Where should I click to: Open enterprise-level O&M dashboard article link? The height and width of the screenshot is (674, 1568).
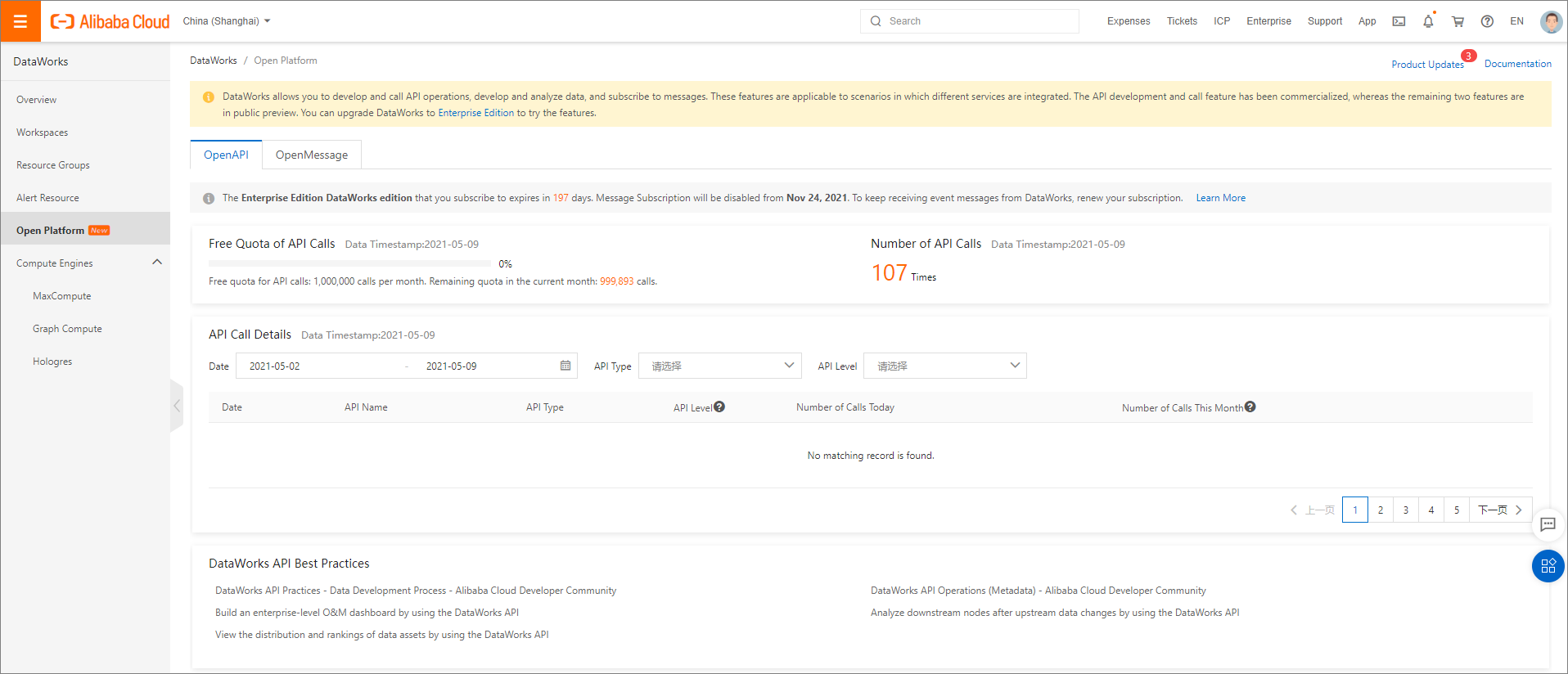pyautogui.click(x=367, y=613)
